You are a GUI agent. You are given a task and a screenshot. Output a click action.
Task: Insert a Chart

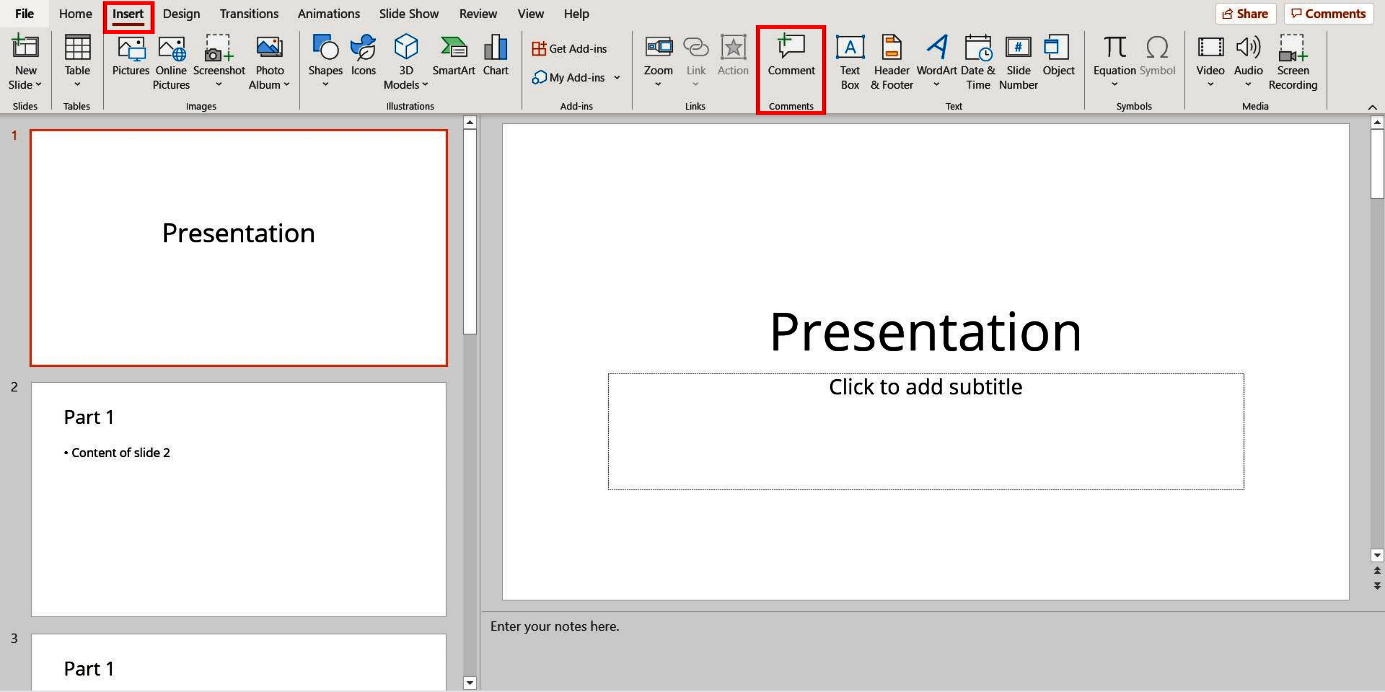click(495, 55)
